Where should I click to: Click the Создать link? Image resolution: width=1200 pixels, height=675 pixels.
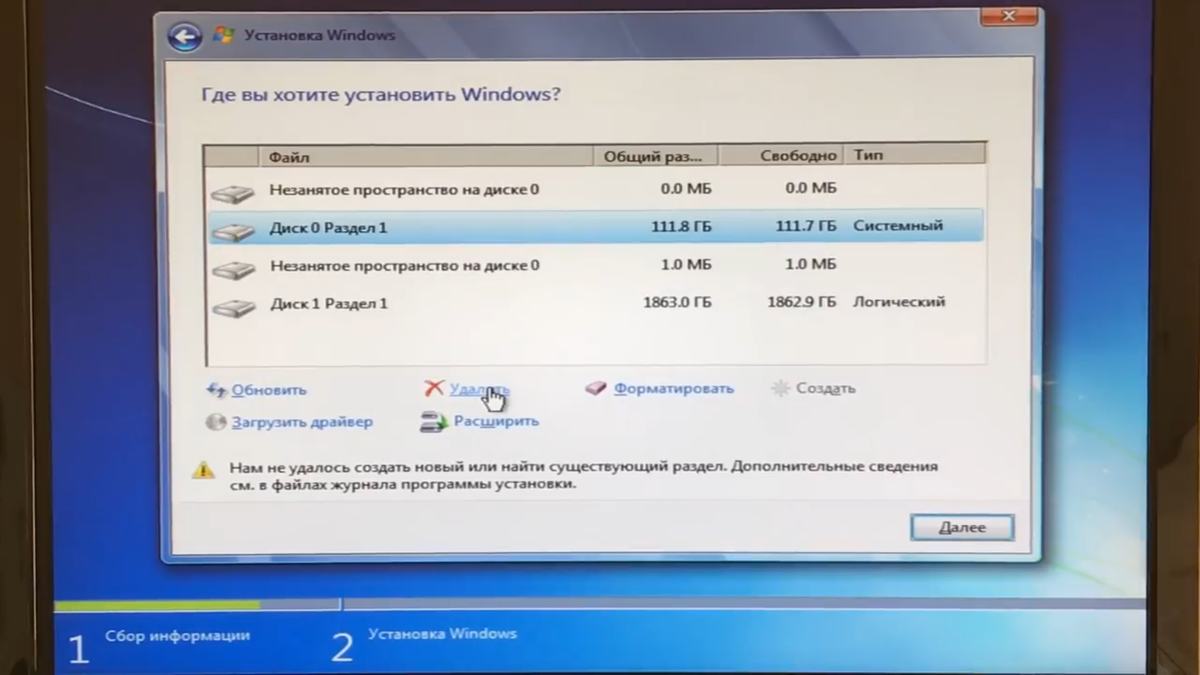click(826, 388)
